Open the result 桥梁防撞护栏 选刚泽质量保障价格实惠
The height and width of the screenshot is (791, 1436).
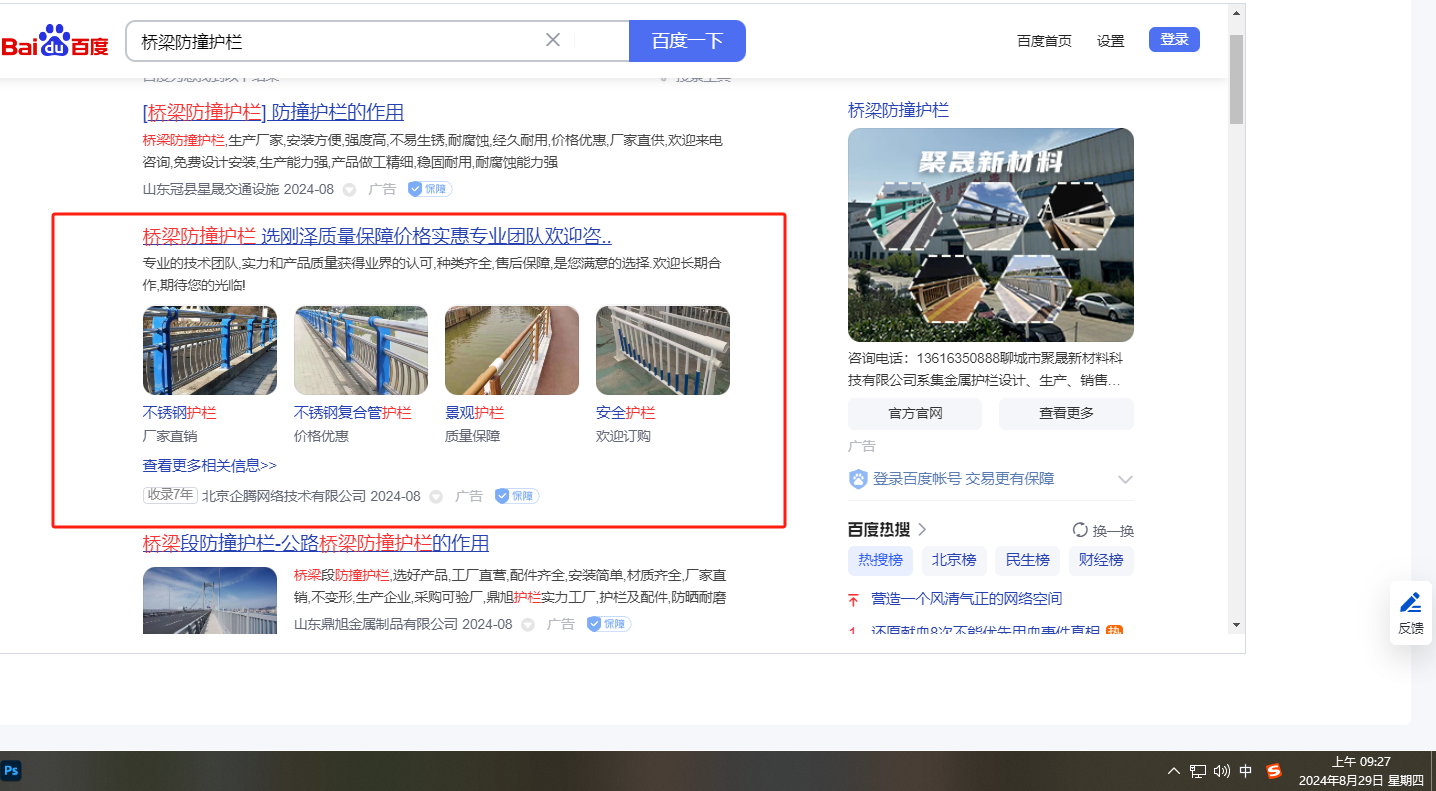click(x=377, y=237)
